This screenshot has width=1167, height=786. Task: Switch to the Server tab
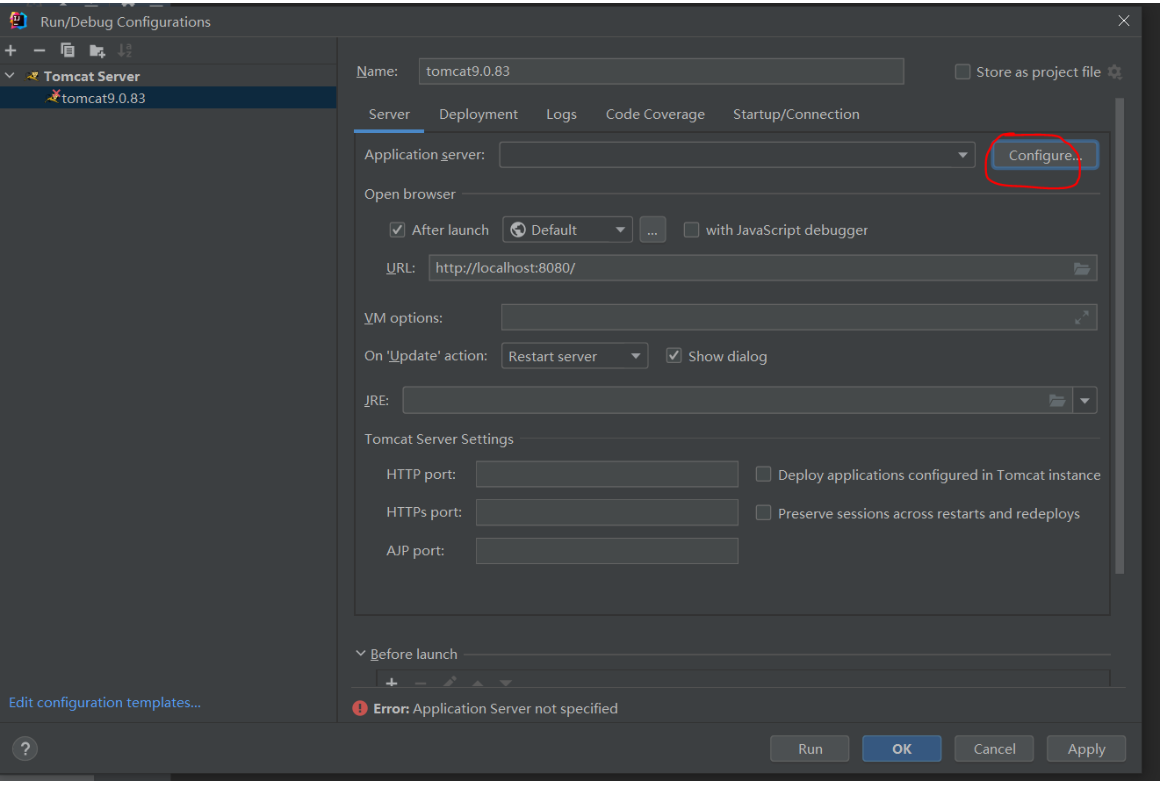[x=389, y=115]
